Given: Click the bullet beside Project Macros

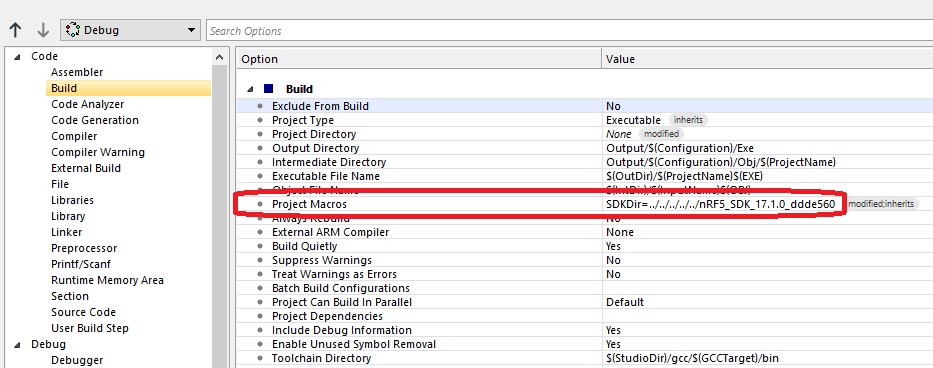Looking at the screenshot, I should (260, 204).
